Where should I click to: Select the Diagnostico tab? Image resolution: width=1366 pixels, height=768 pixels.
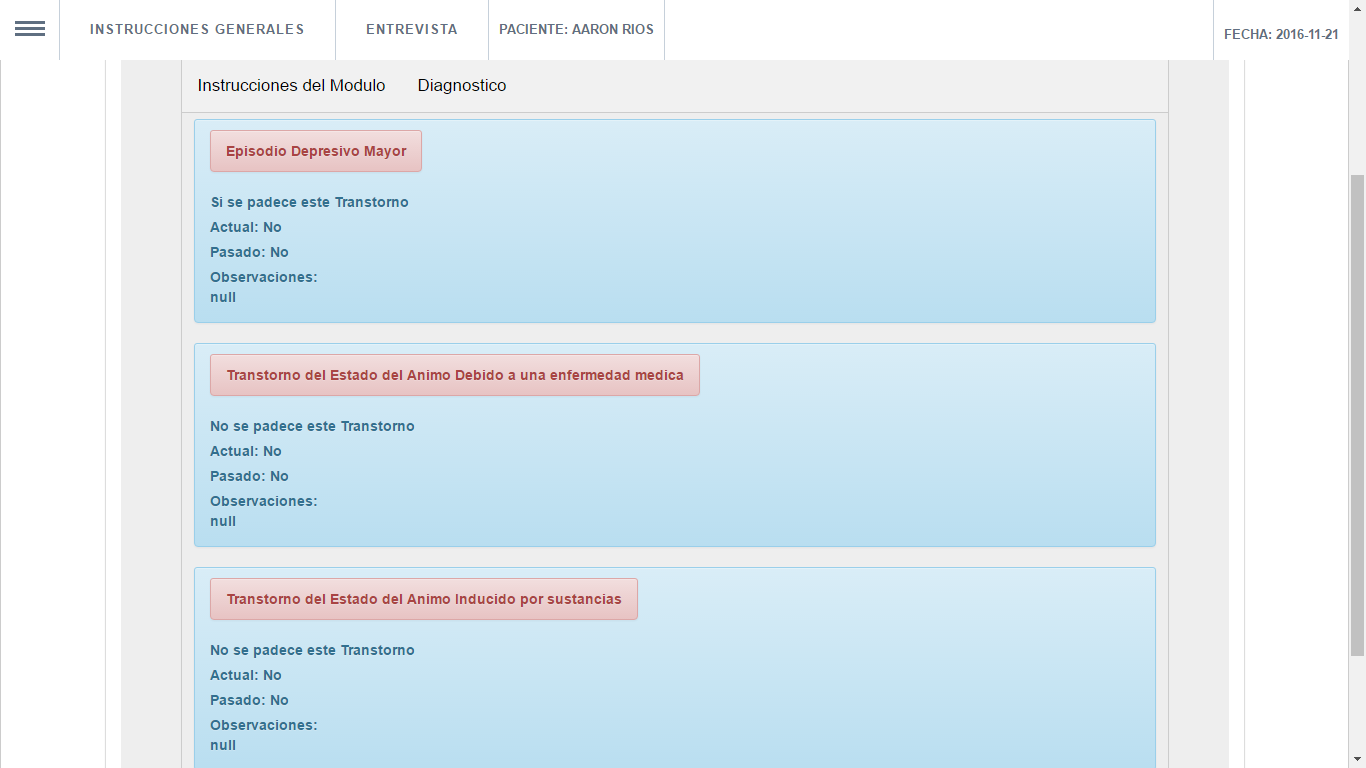[x=462, y=86]
